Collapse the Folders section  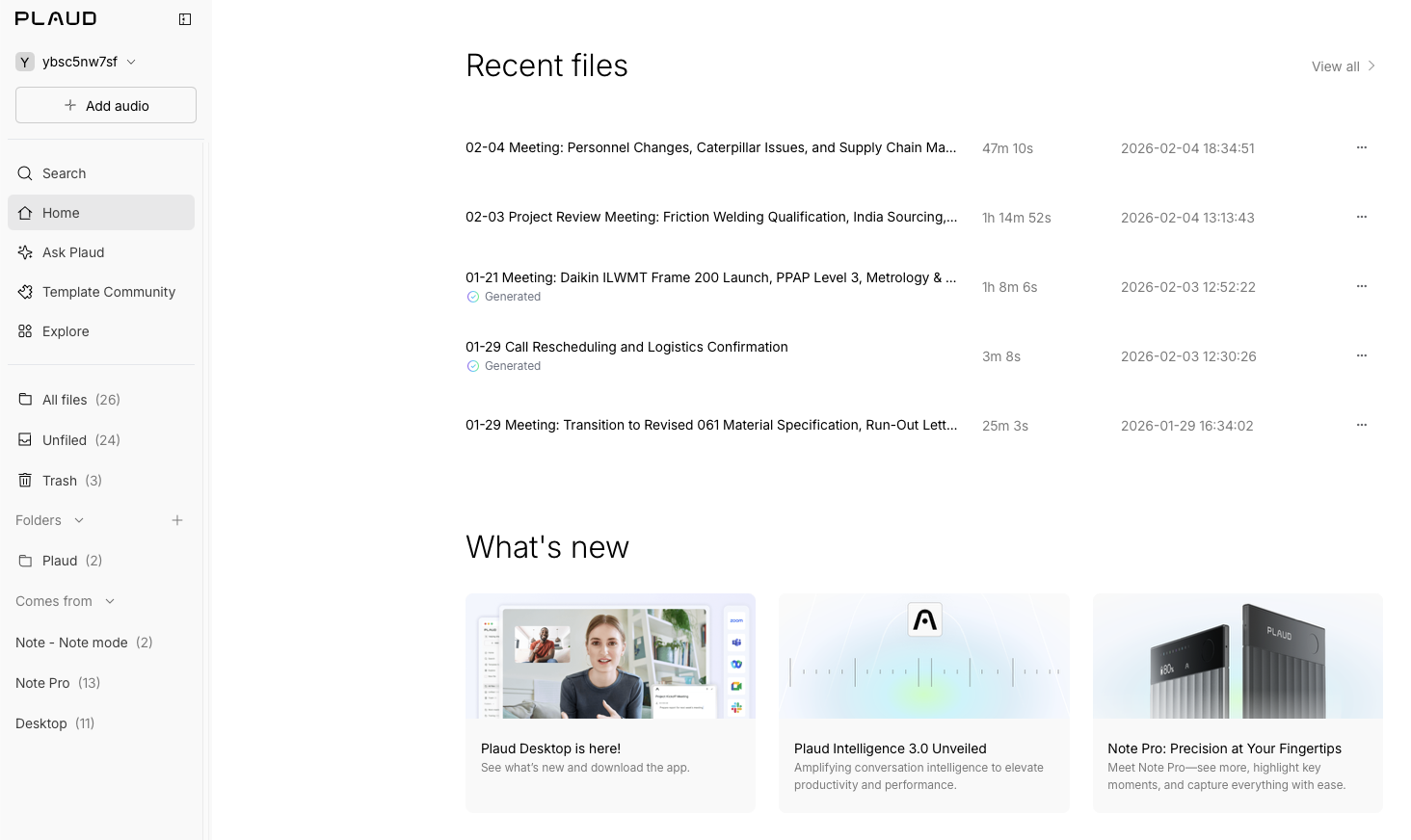pos(79,520)
